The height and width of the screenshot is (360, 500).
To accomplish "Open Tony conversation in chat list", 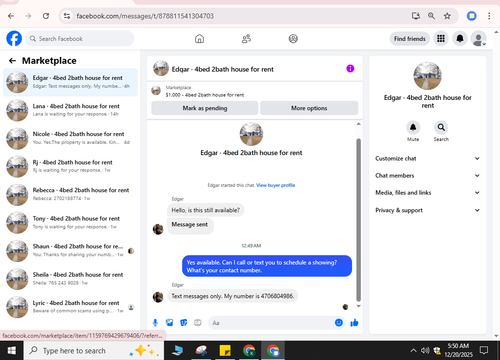I will pos(70,222).
